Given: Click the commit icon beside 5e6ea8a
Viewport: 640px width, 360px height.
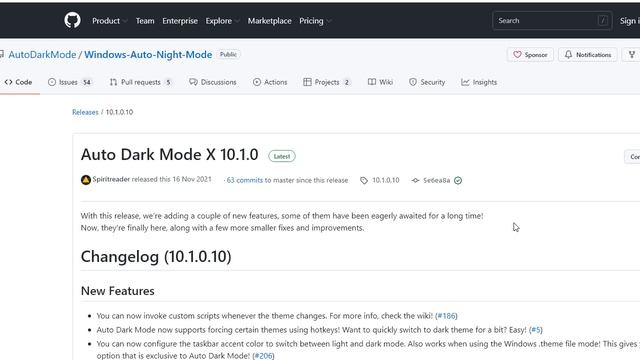Looking at the screenshot, I should point(416,180).
